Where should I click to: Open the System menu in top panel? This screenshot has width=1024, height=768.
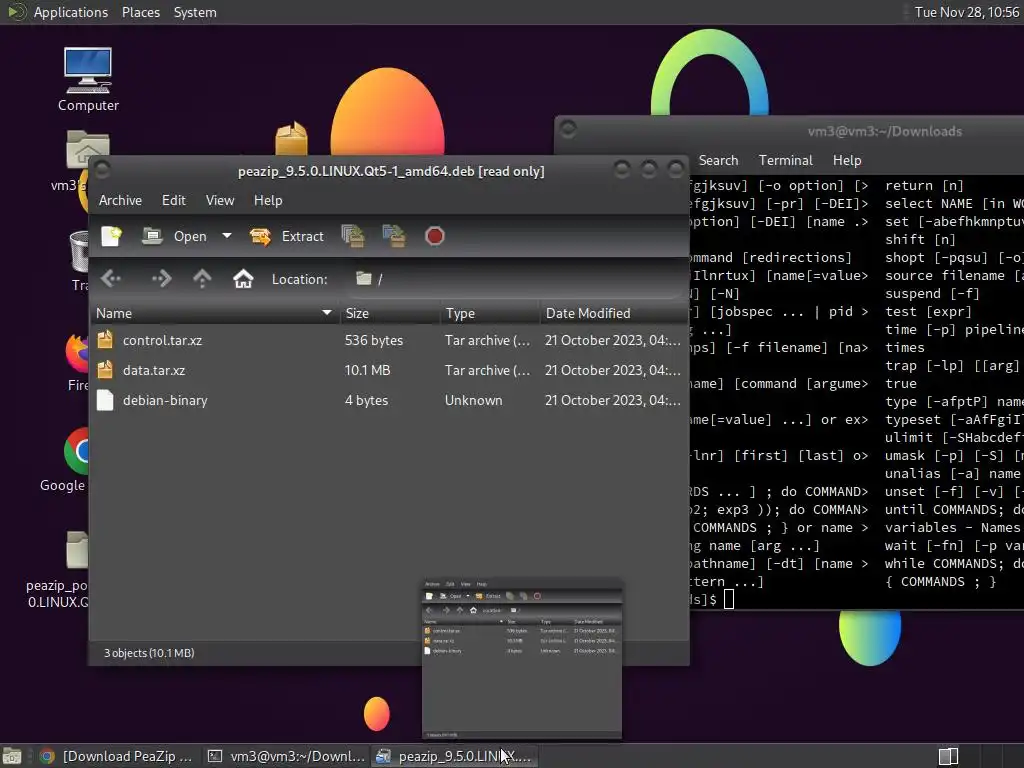pyautogui.click(x=195, y=12)
